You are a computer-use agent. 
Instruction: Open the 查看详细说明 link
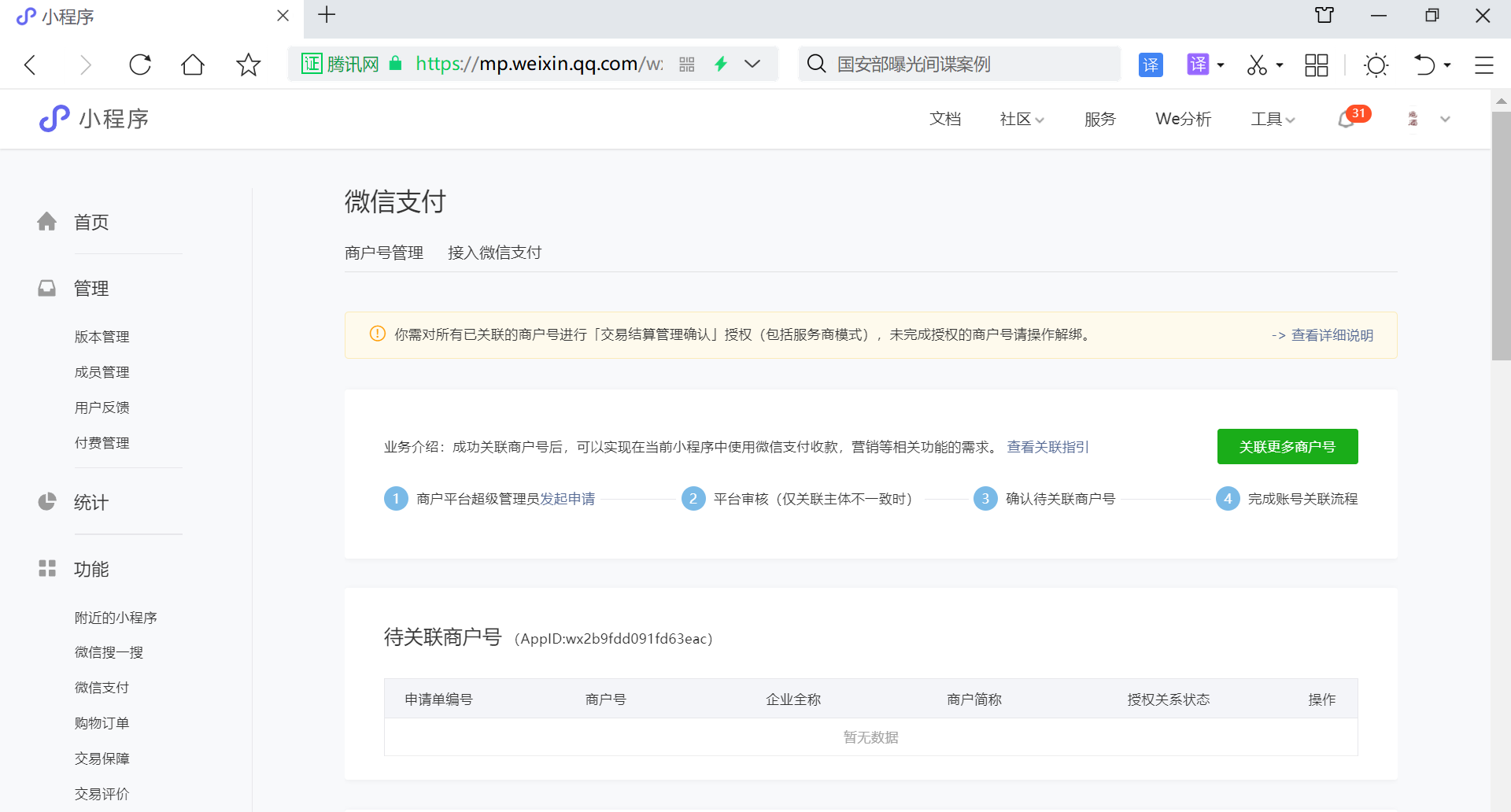[x=1332, y=335]
